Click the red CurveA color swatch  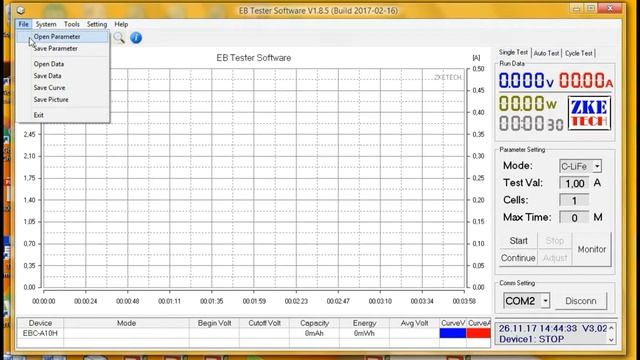pyautogui.click(x=478, y=333)
